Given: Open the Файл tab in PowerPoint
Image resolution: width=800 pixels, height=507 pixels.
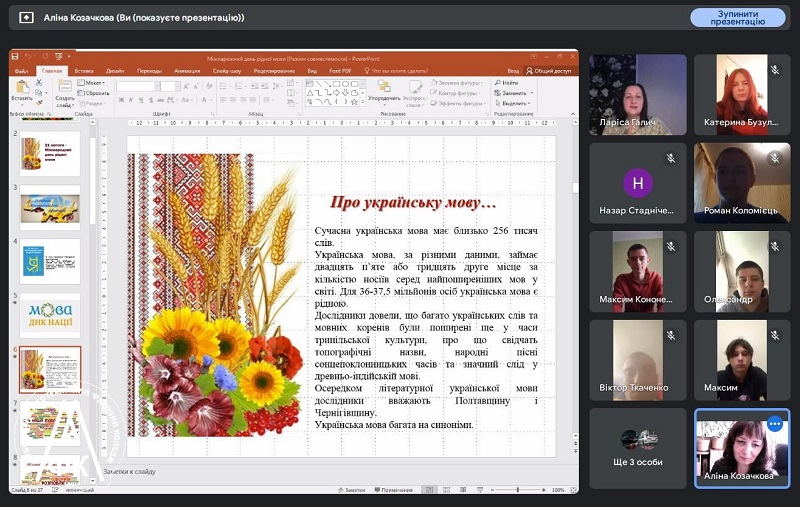Looking at the screenshot, I should click(21, 71).
